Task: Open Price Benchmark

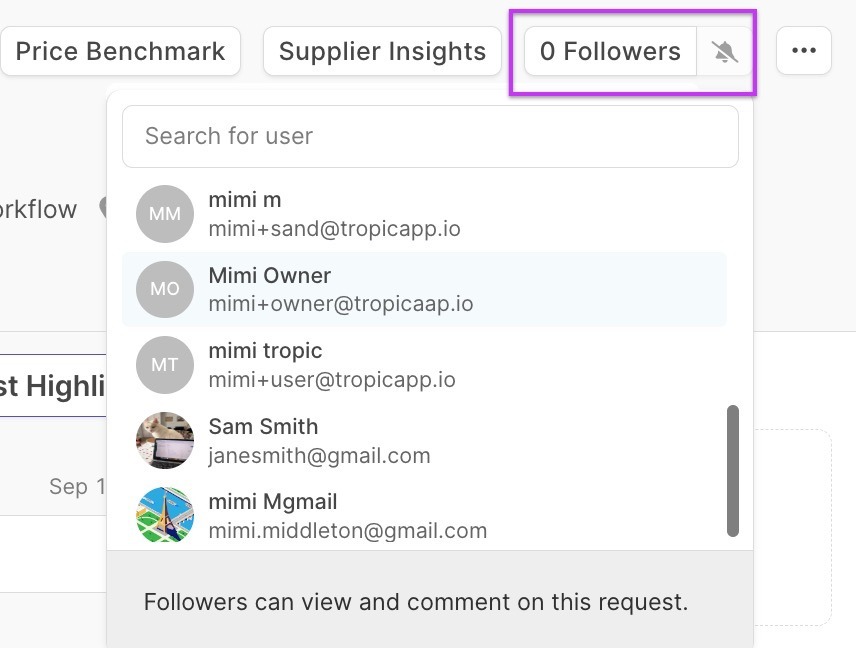Action: click(120, 52)
